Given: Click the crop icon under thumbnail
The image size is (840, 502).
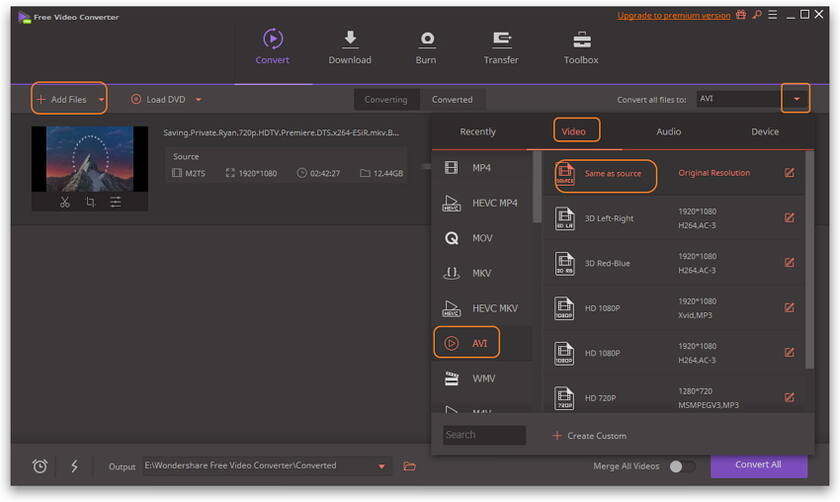Looking at the screenshot, I should click(x=91, y=202).
